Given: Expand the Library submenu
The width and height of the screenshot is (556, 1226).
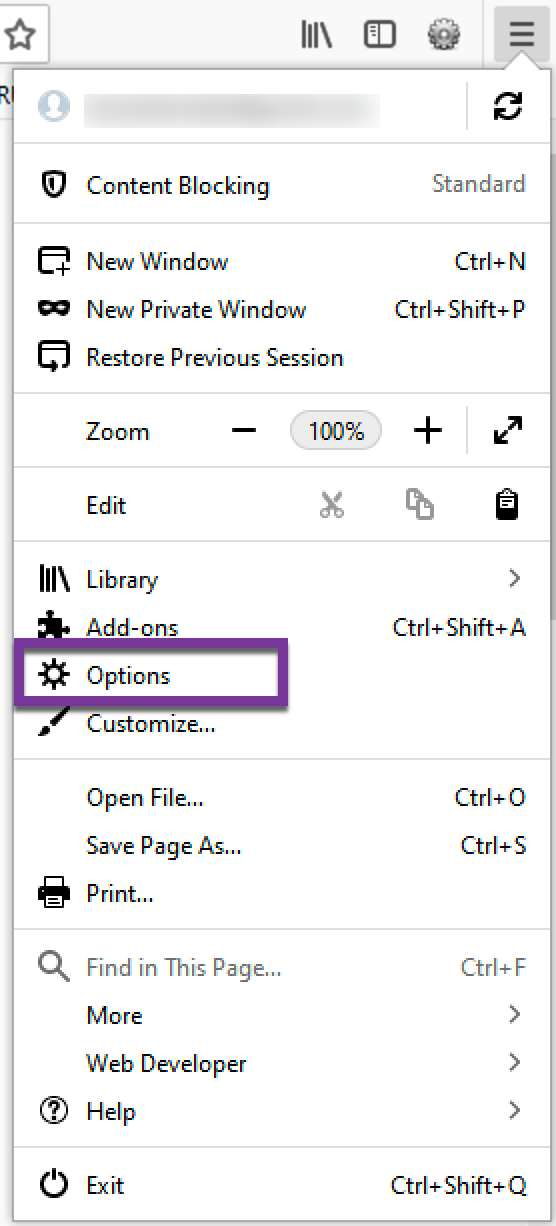Looking at the screenshot, I should coord(280,579).
